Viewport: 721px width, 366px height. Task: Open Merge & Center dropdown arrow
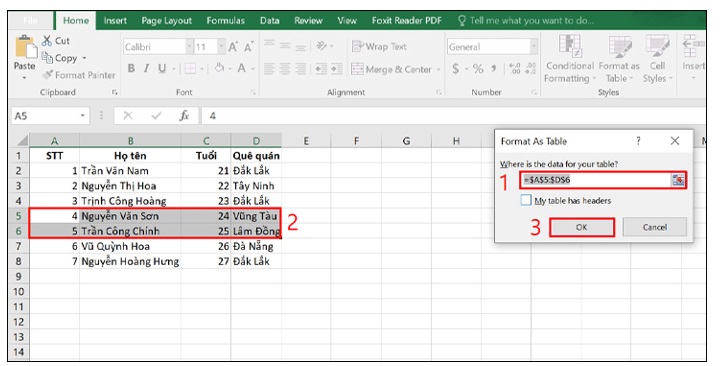click(x=438, y=70)
